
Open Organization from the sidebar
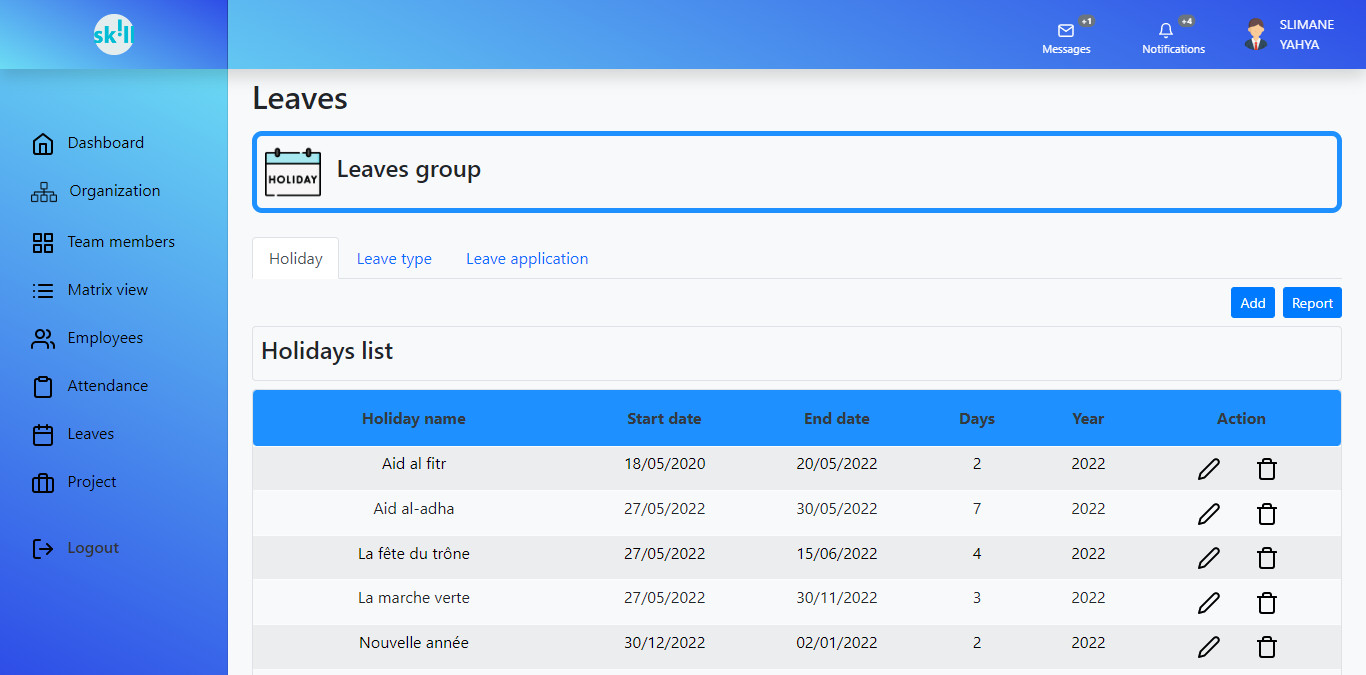(114, 191)
